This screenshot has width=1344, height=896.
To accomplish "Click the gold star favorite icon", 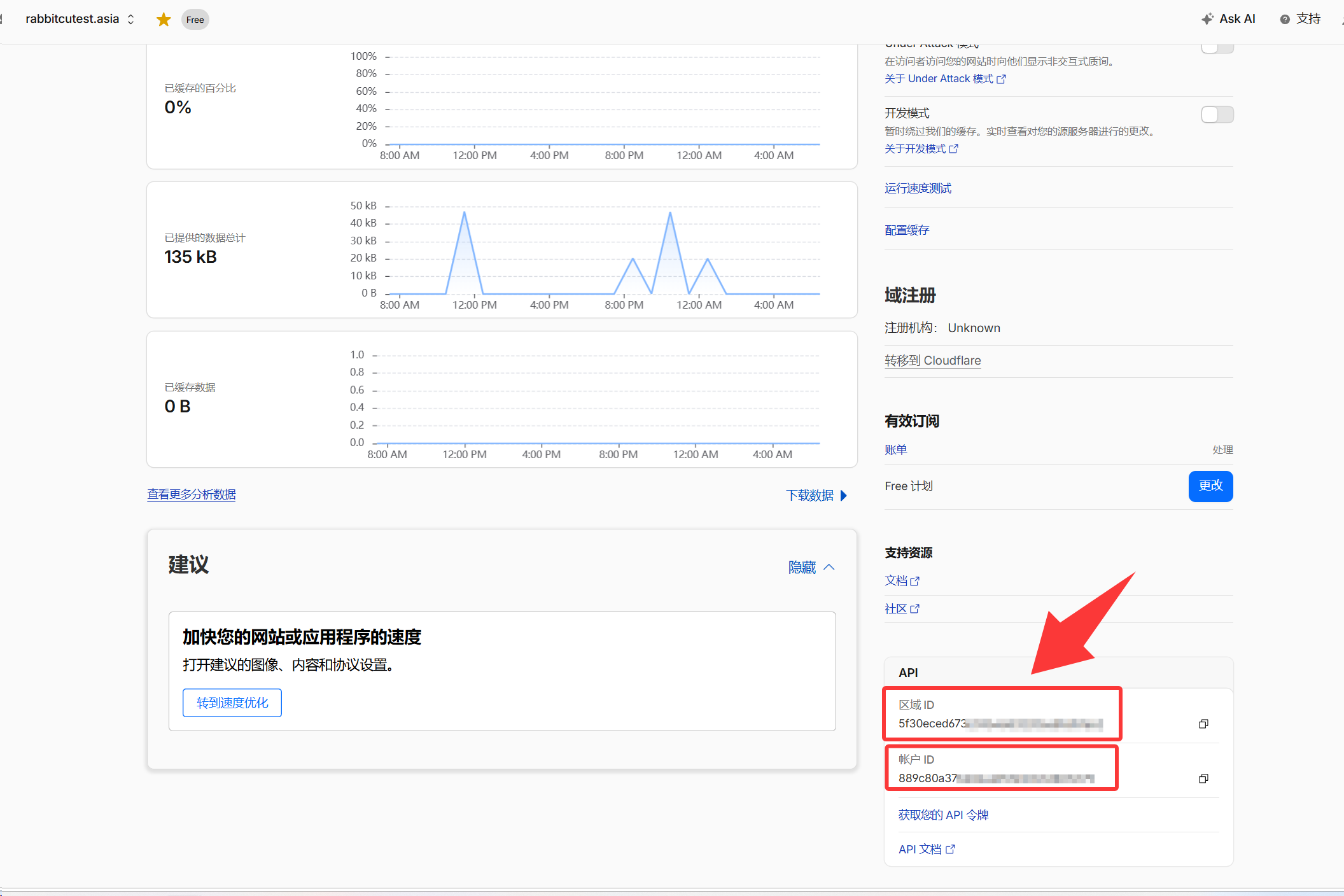I will 164,20.
